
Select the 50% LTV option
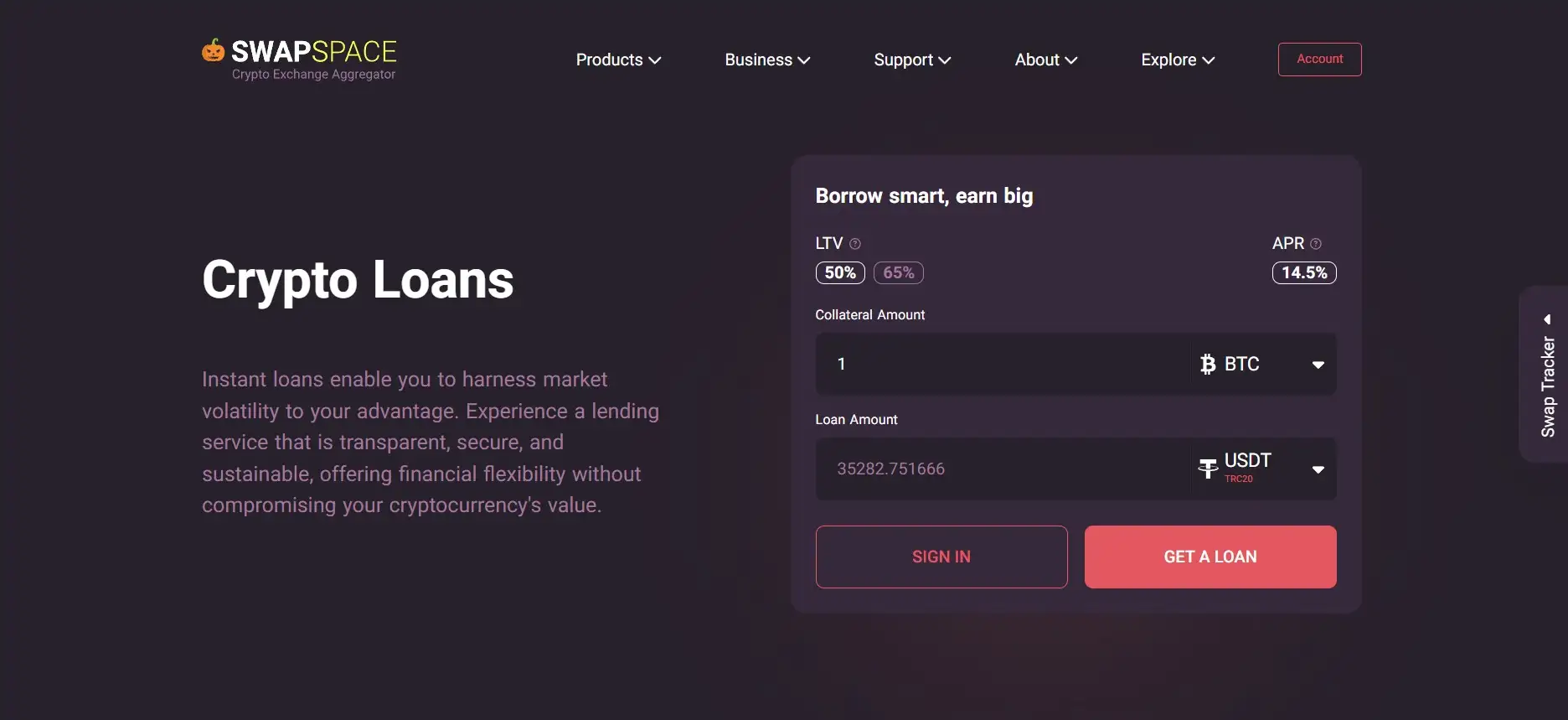(x=840, y=272)
